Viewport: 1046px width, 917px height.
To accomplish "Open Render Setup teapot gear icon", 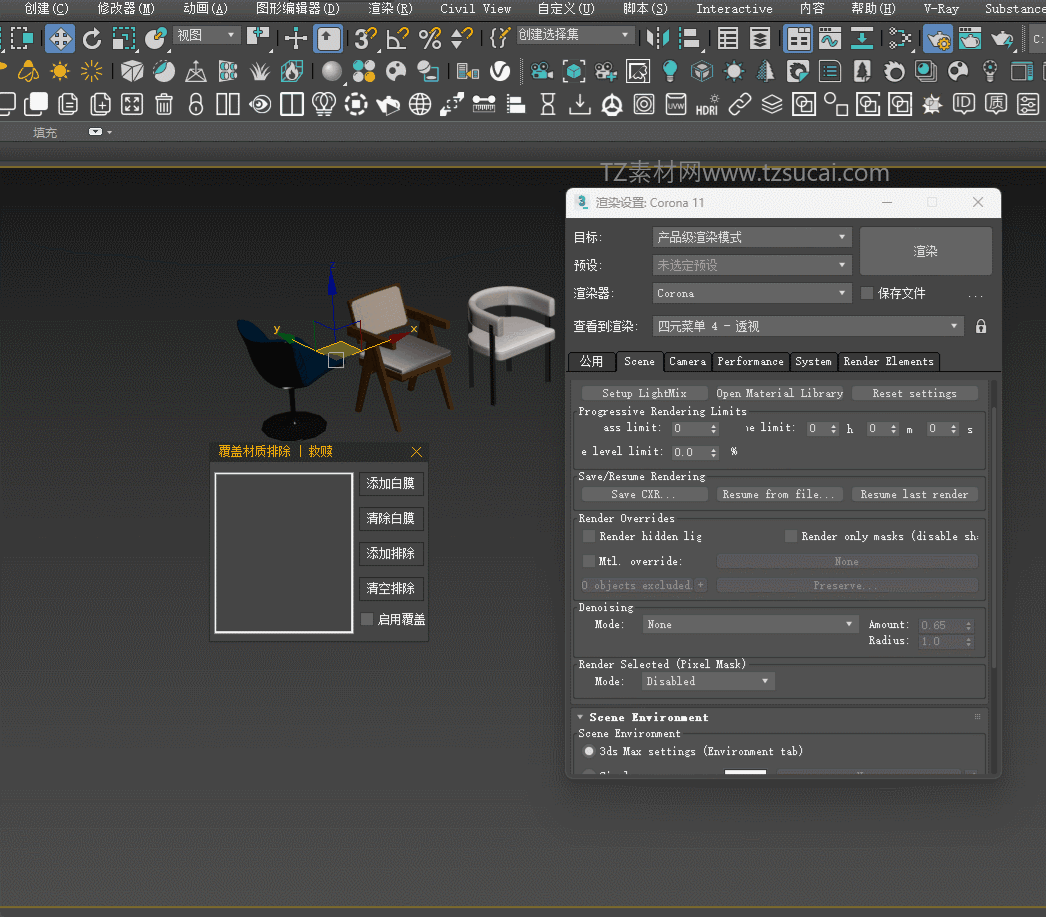I will coord(937,39).
